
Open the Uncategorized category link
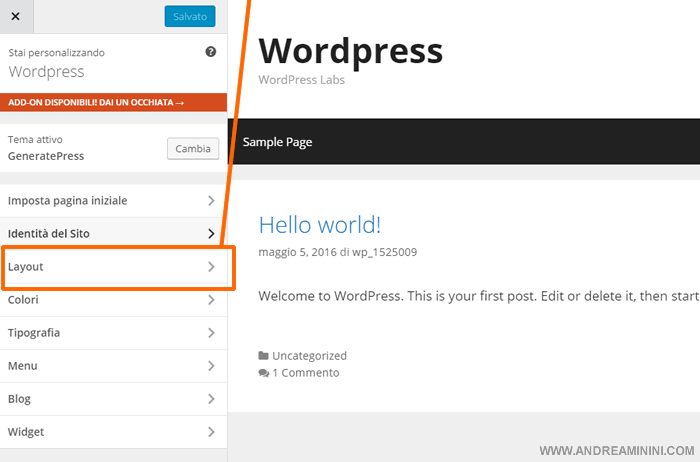click(309, 356)
